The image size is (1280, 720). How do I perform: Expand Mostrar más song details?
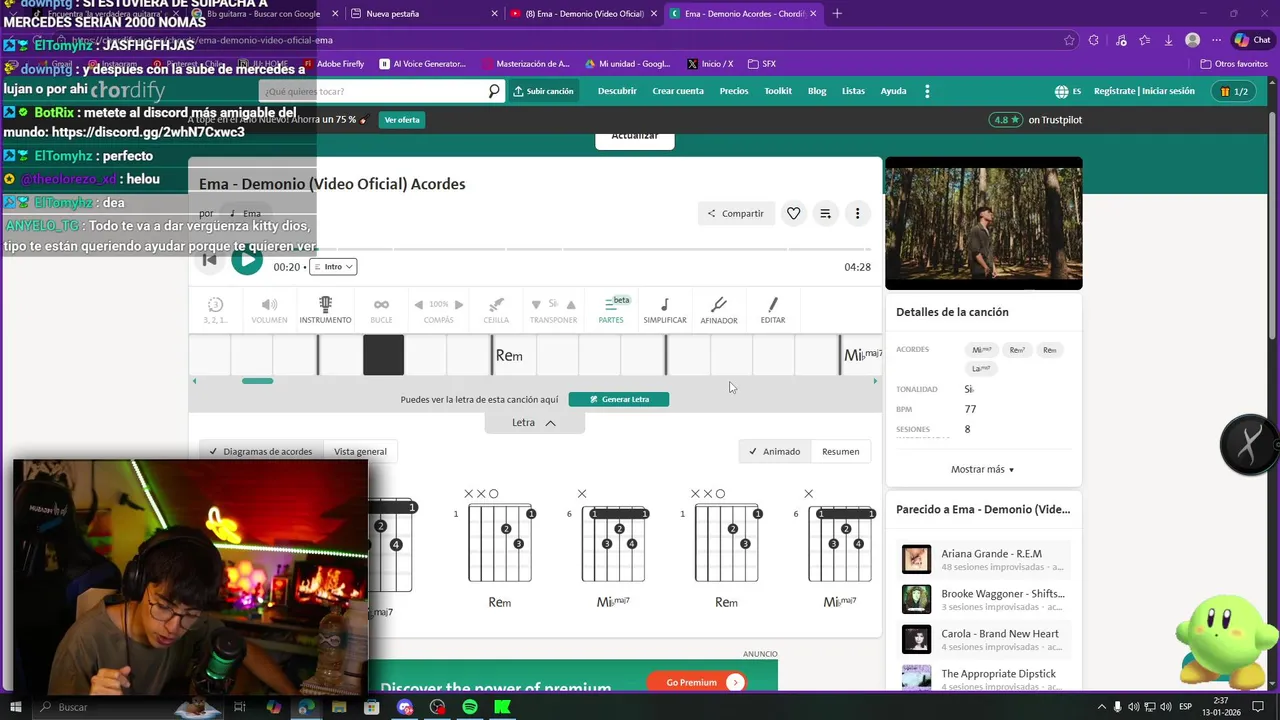point(982,469)
